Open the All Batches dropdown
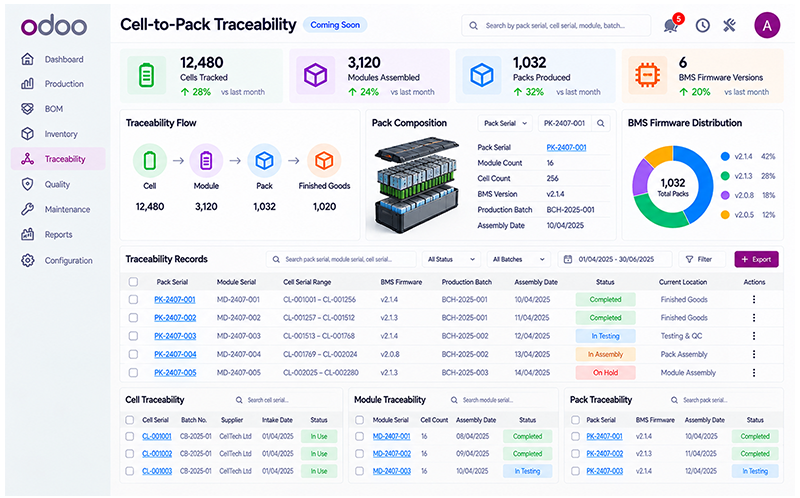The height and width of the screenshot is (498, 800). [x=519, y=259]
